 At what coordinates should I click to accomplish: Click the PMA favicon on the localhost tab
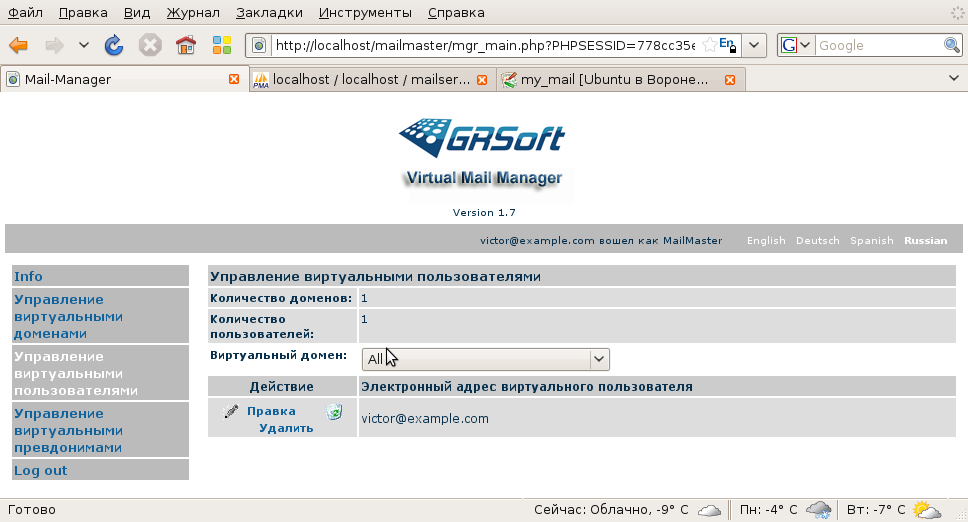261,80
